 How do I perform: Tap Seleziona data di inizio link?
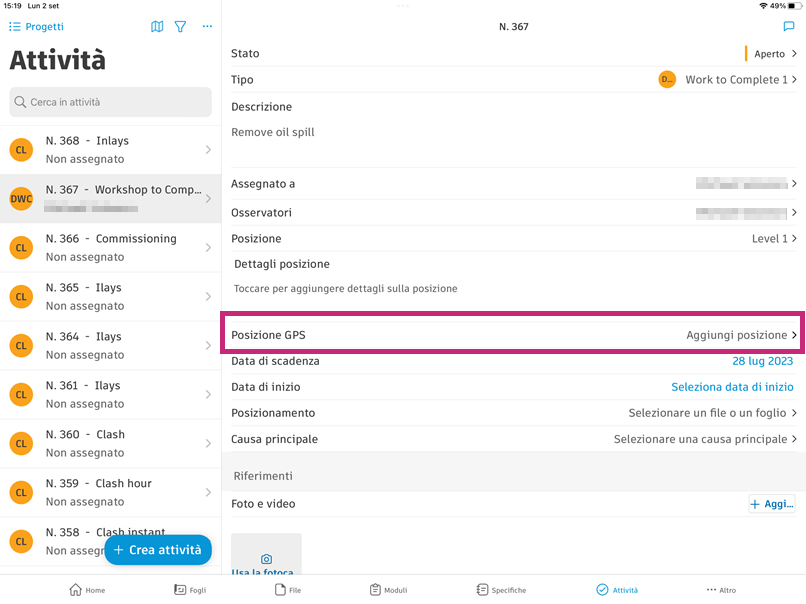pos(732,387)
